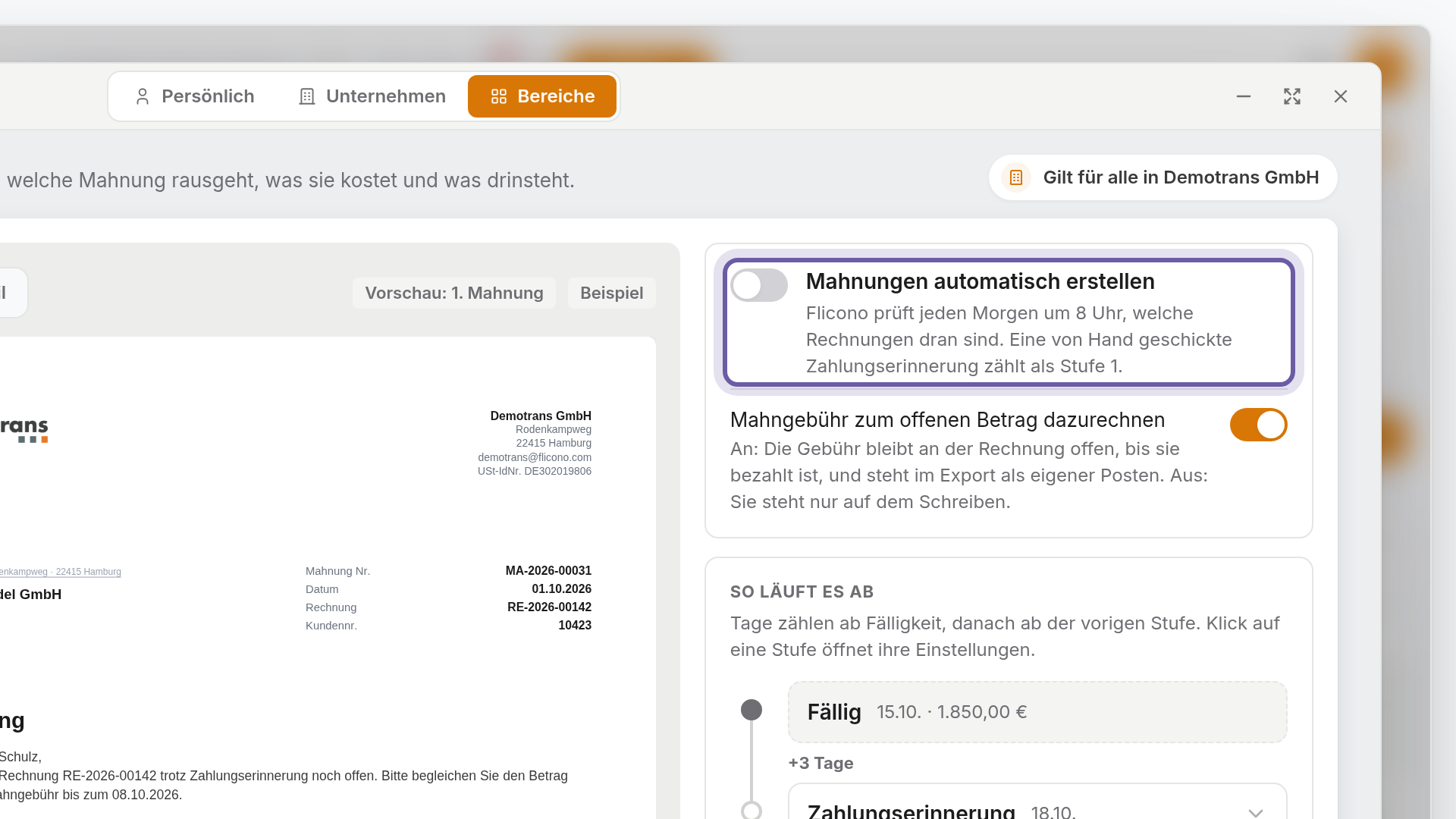
Task: Click the date '01.10.2026' in preview
Action: pyautogui.click(x=561, y=588)
